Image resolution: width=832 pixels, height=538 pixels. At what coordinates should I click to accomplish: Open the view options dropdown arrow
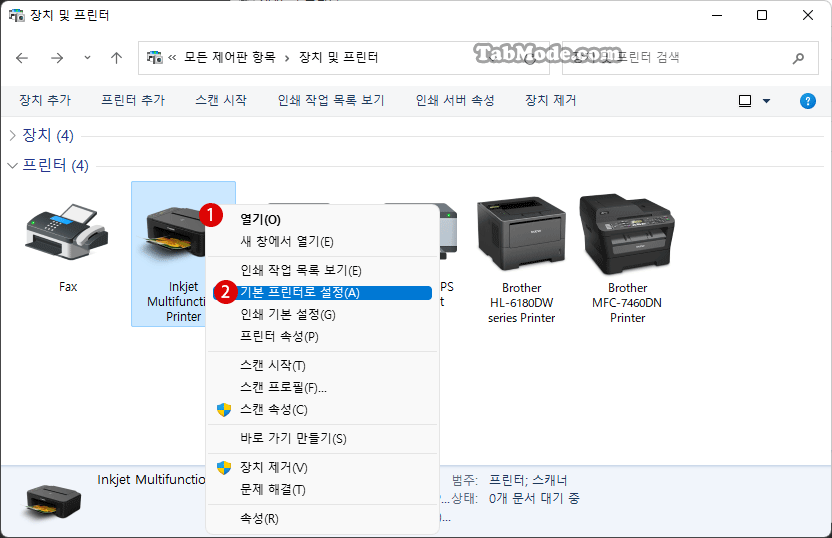coord(766,101)
